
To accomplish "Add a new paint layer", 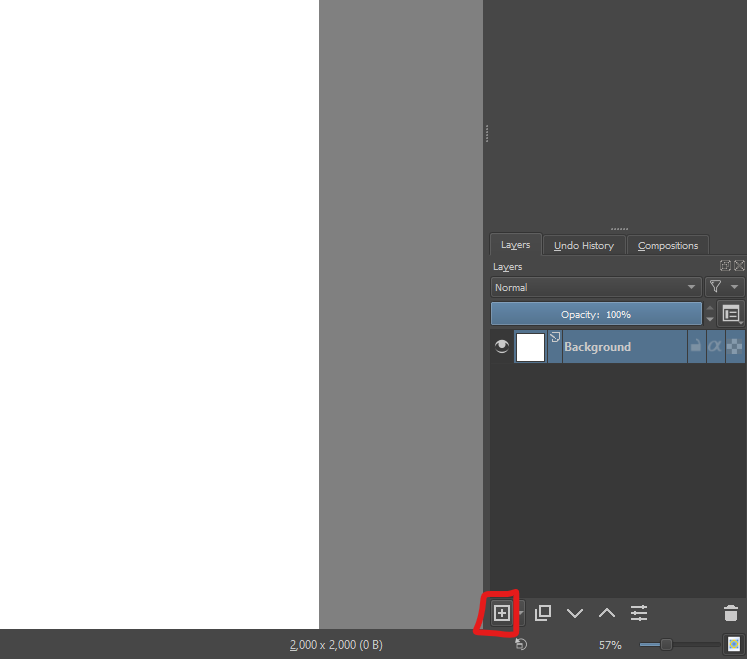I will point(501,613).
